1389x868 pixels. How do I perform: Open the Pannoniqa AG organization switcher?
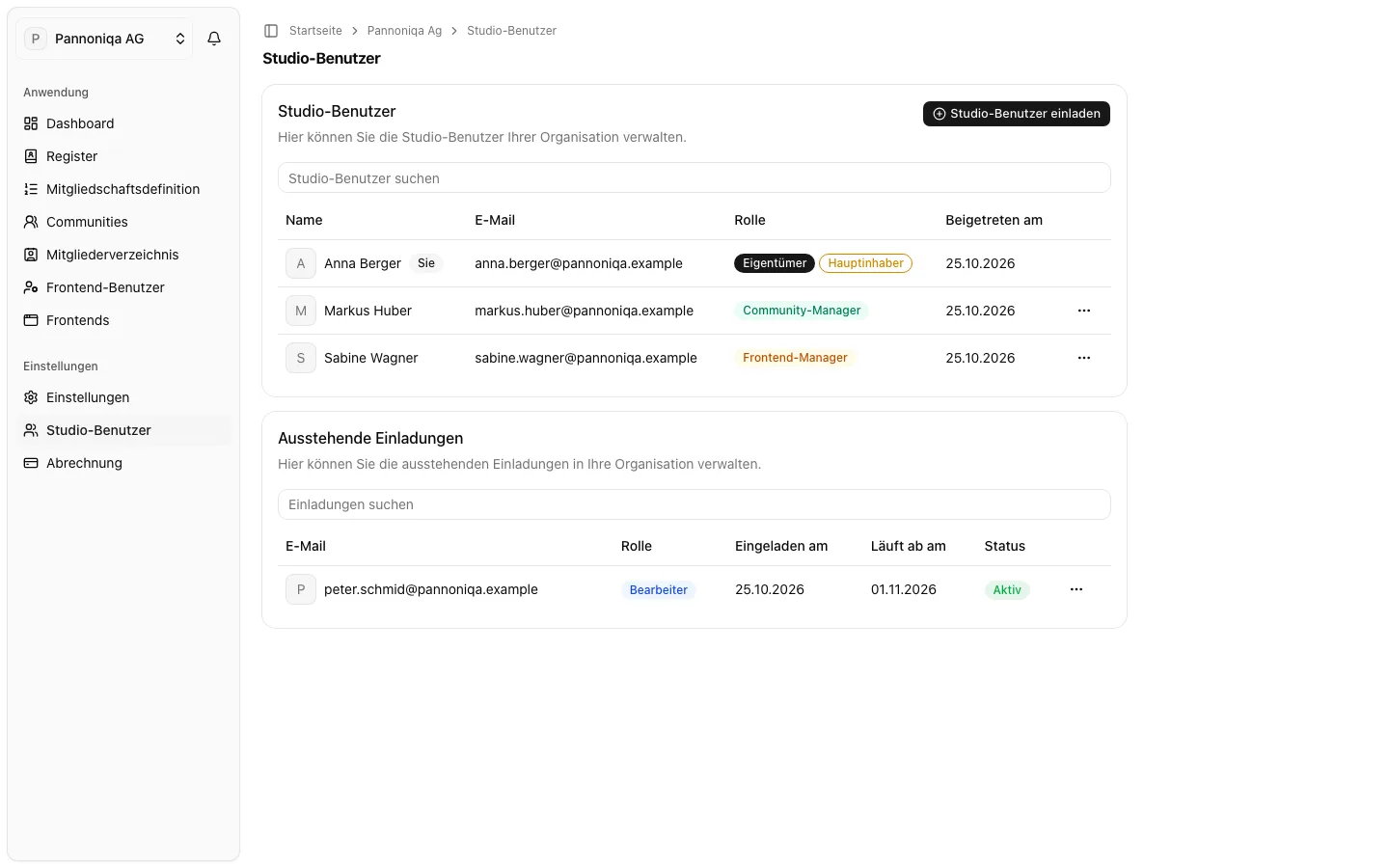(x=104, y=39)
